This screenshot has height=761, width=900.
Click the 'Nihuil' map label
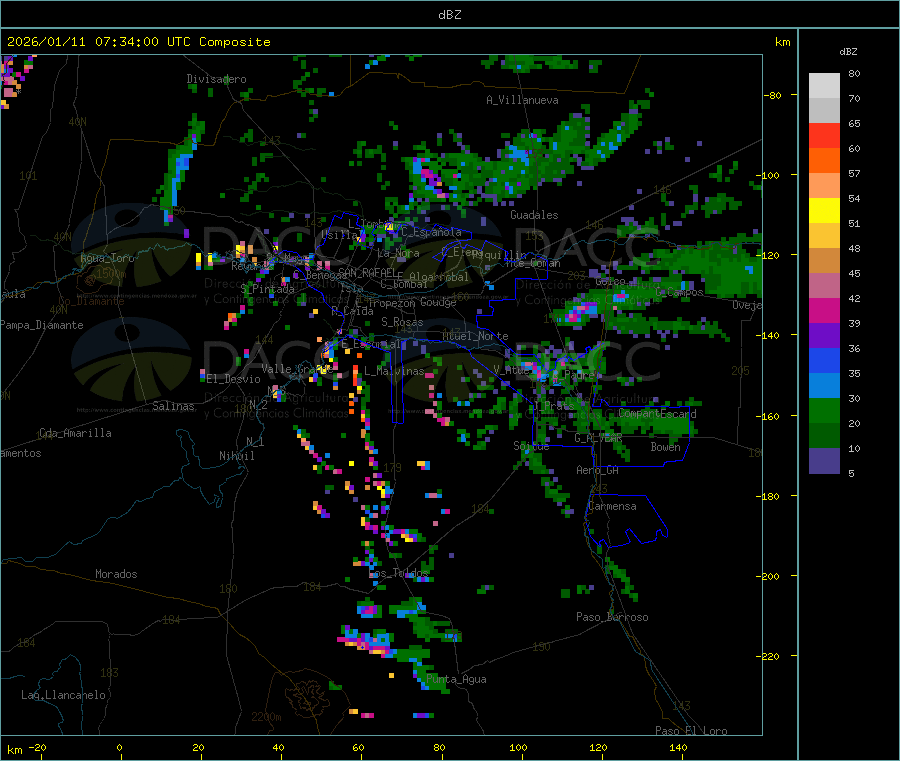tap(236, 456)
